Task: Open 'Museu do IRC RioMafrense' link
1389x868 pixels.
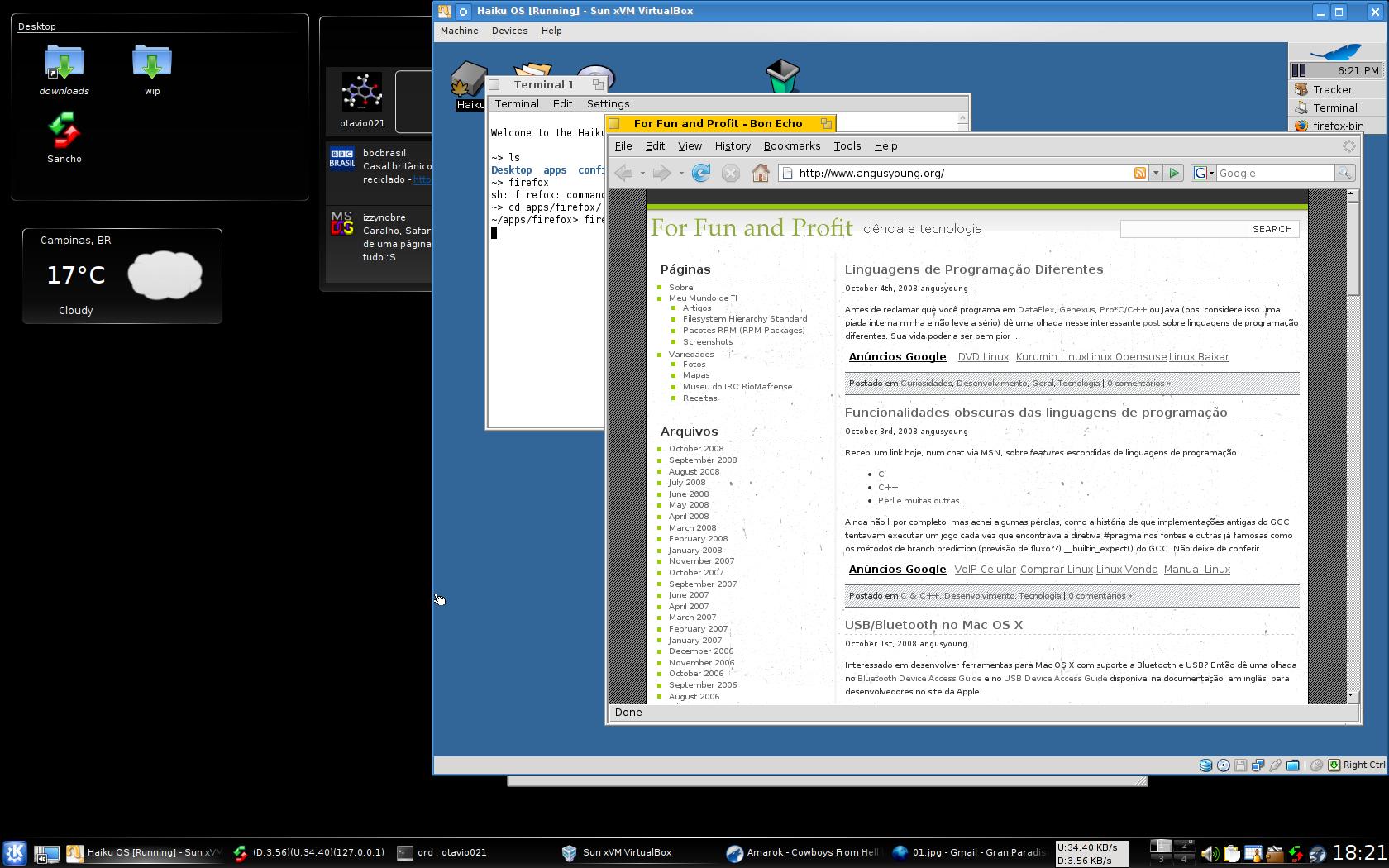Action: click(x=737, y=387)
